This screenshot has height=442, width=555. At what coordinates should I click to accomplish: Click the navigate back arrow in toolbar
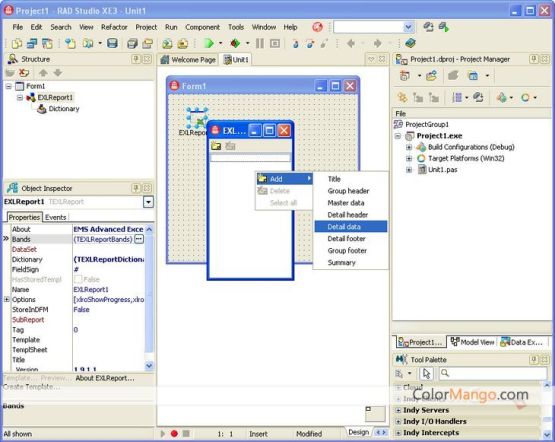[x=351, y=44]
